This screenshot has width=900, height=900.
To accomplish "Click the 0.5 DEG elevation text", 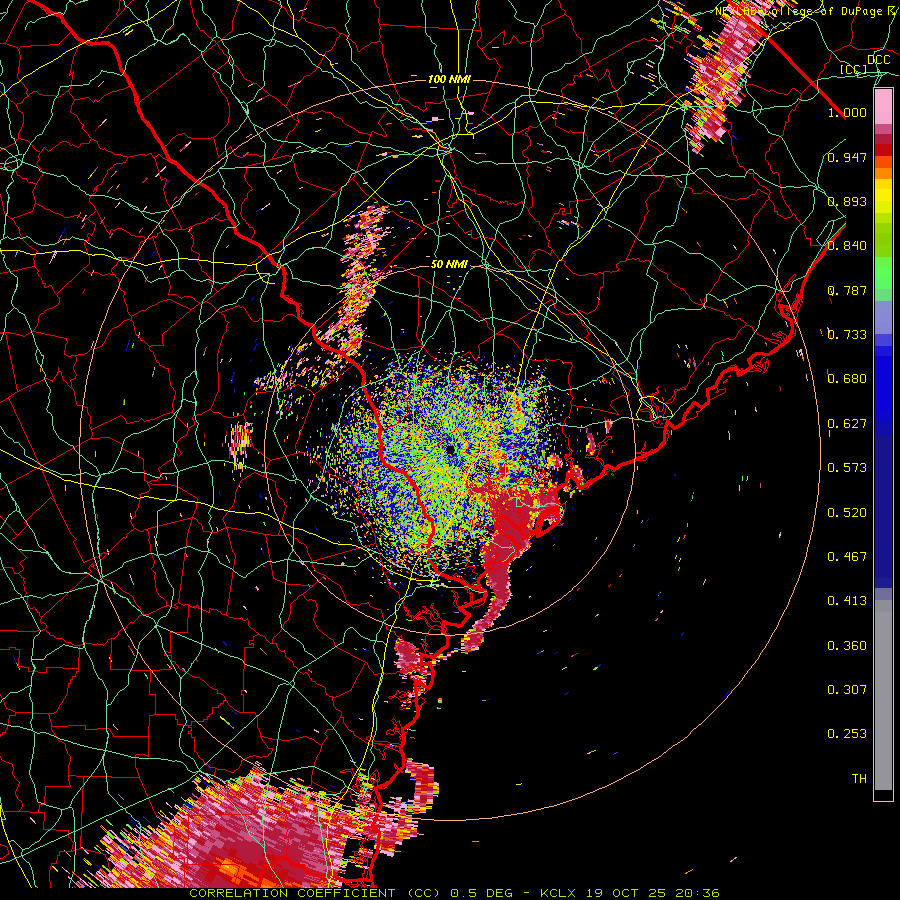I will coord(483,893).
